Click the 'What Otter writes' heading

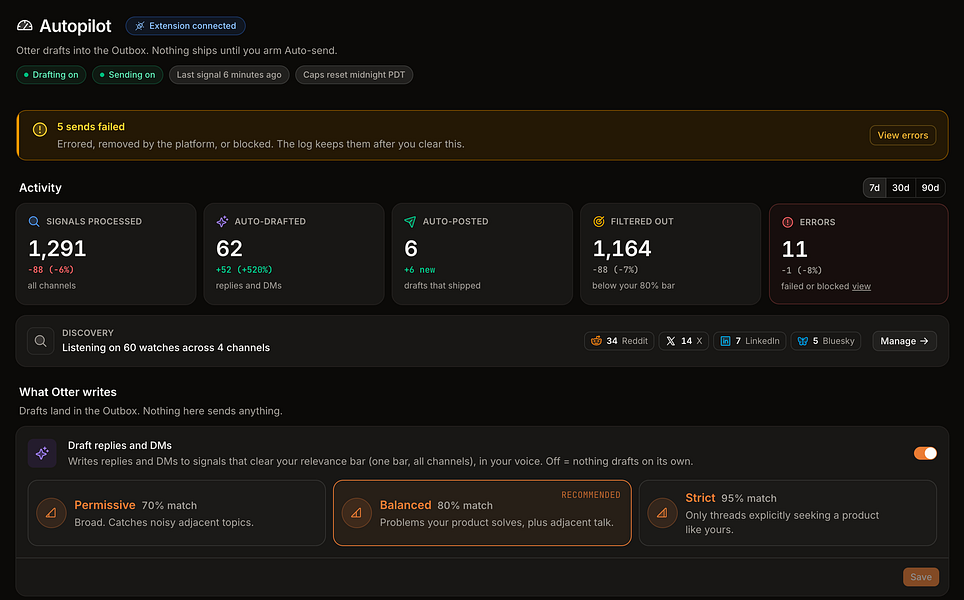click(x=68, y=392)
